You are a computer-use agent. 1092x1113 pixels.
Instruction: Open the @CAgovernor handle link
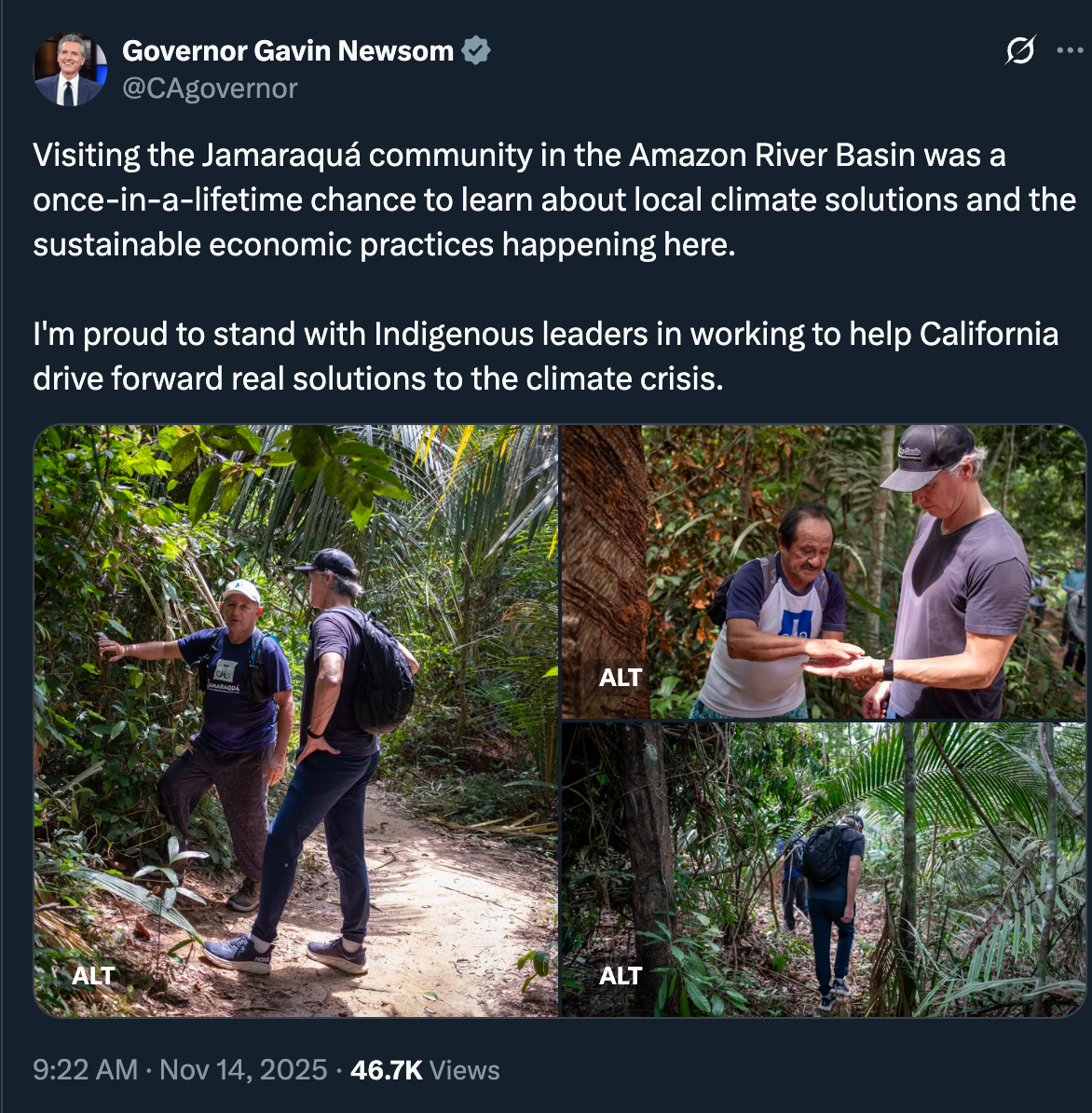click(x=210, y=89)
